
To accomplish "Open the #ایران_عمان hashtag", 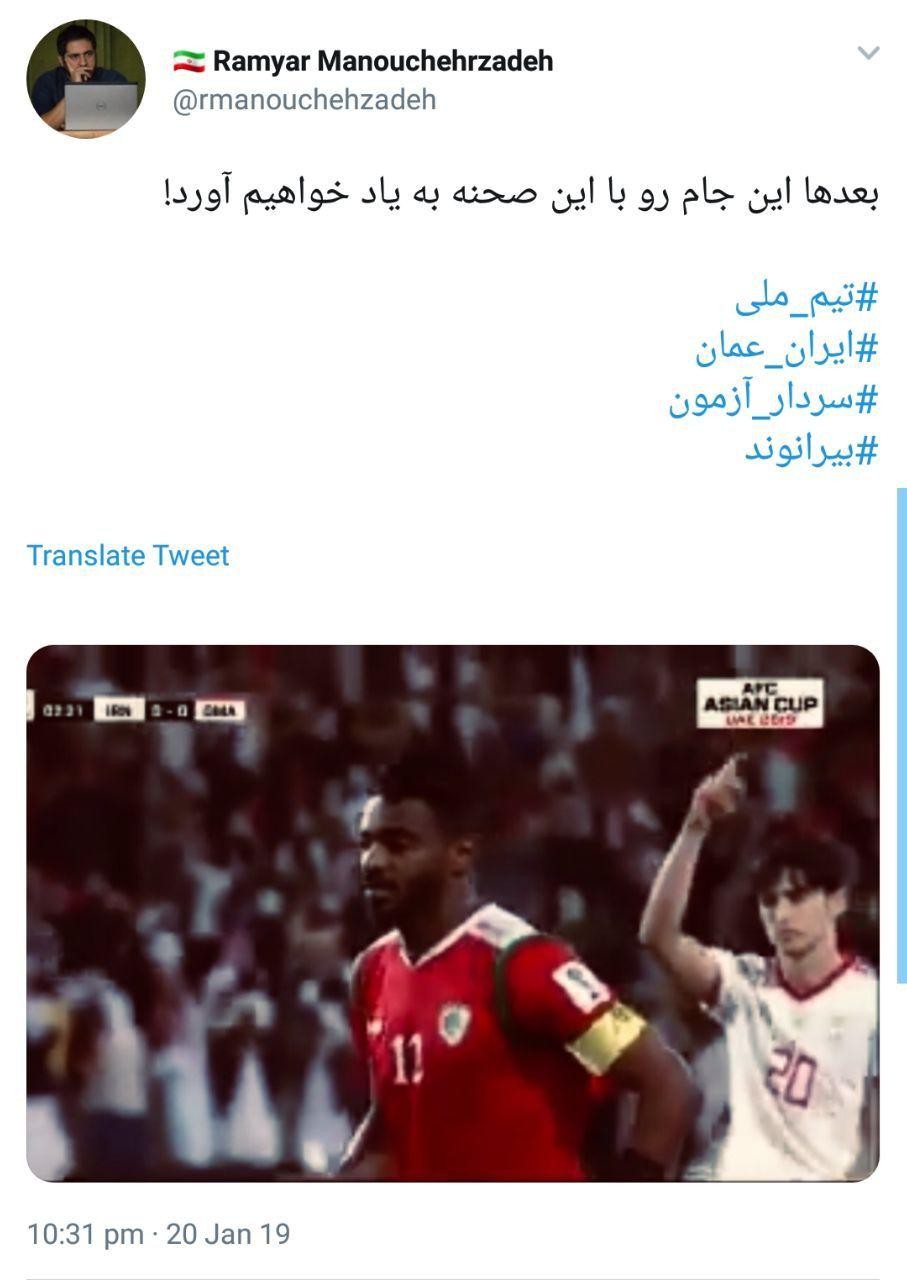I will pos(787,349).
